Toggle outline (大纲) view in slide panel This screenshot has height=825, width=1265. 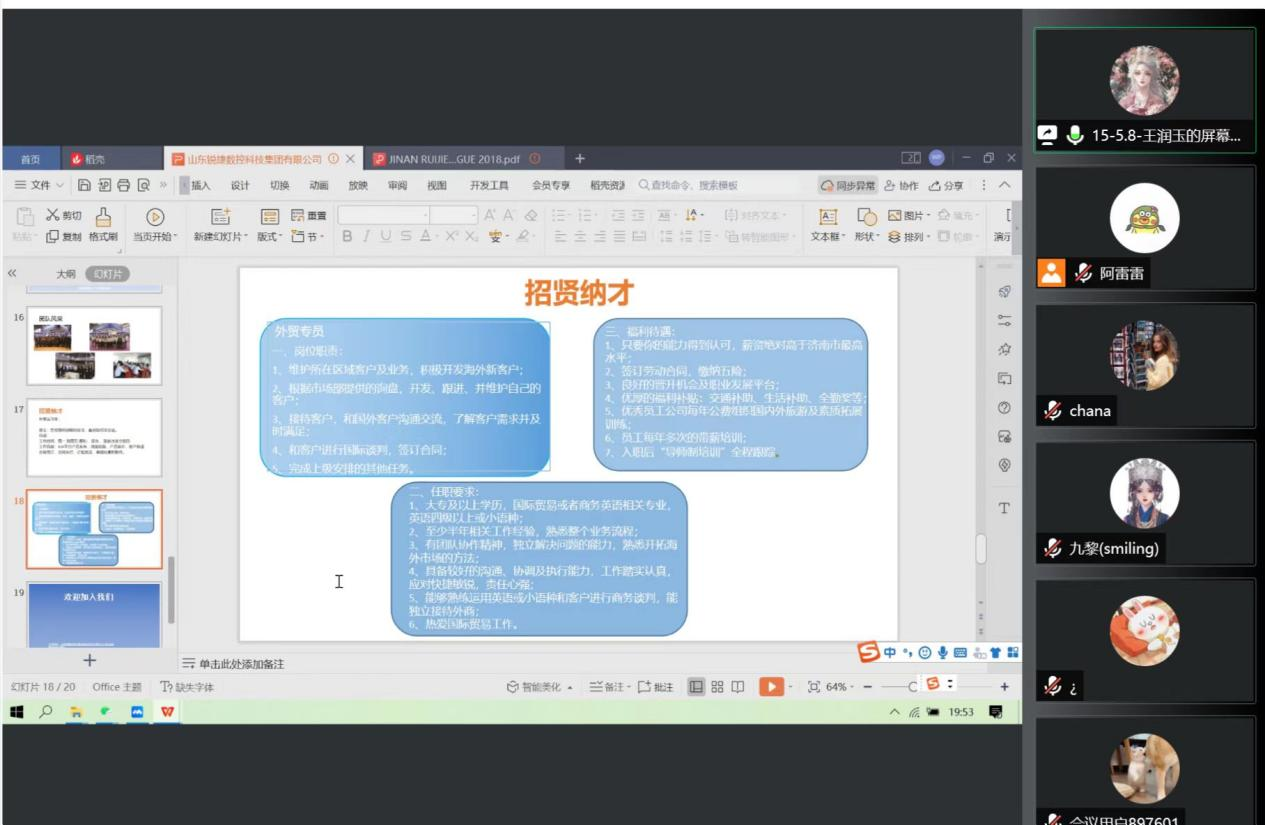coord(66,273)
